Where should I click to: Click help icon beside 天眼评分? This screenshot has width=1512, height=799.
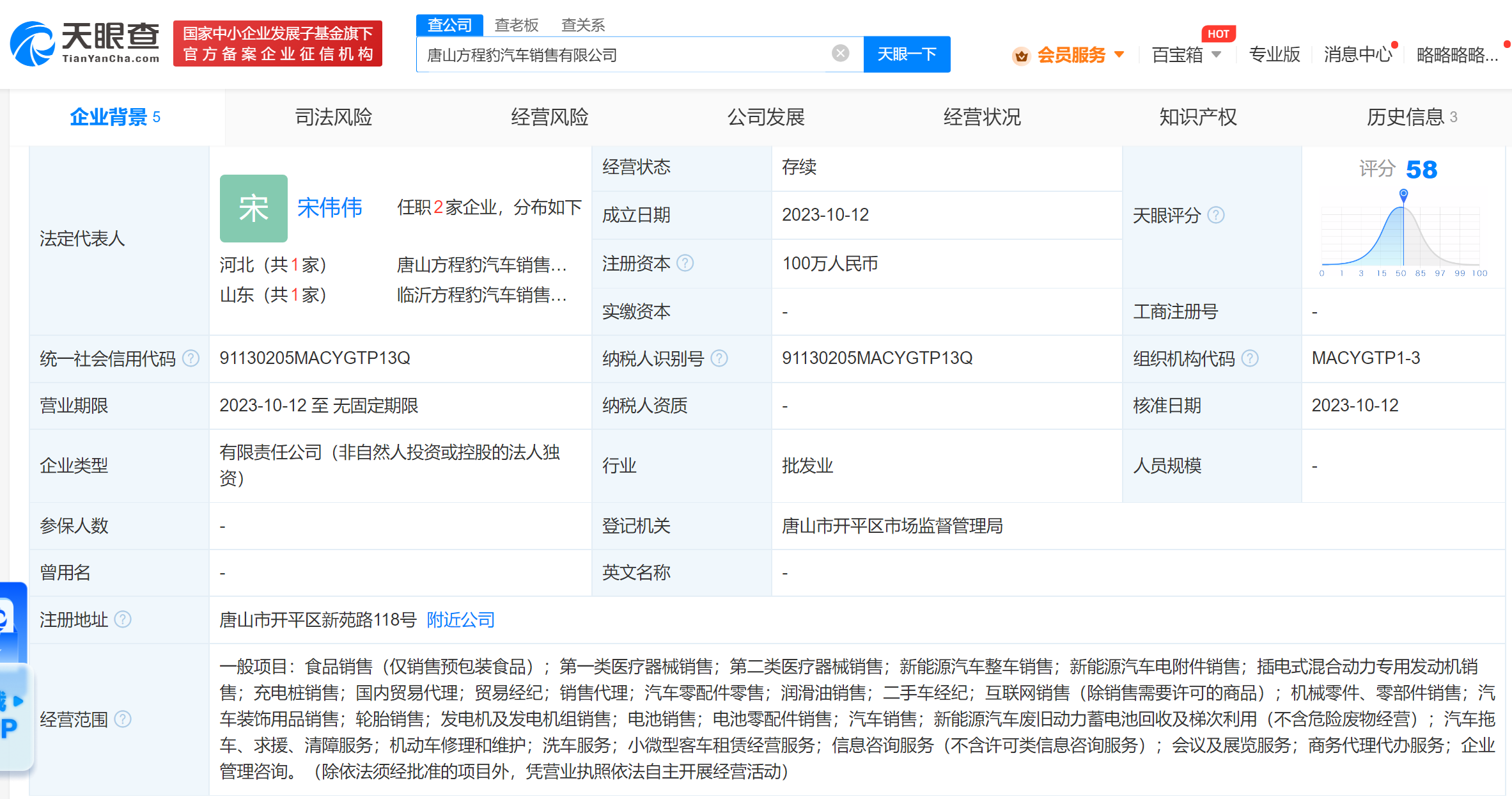1215,215
